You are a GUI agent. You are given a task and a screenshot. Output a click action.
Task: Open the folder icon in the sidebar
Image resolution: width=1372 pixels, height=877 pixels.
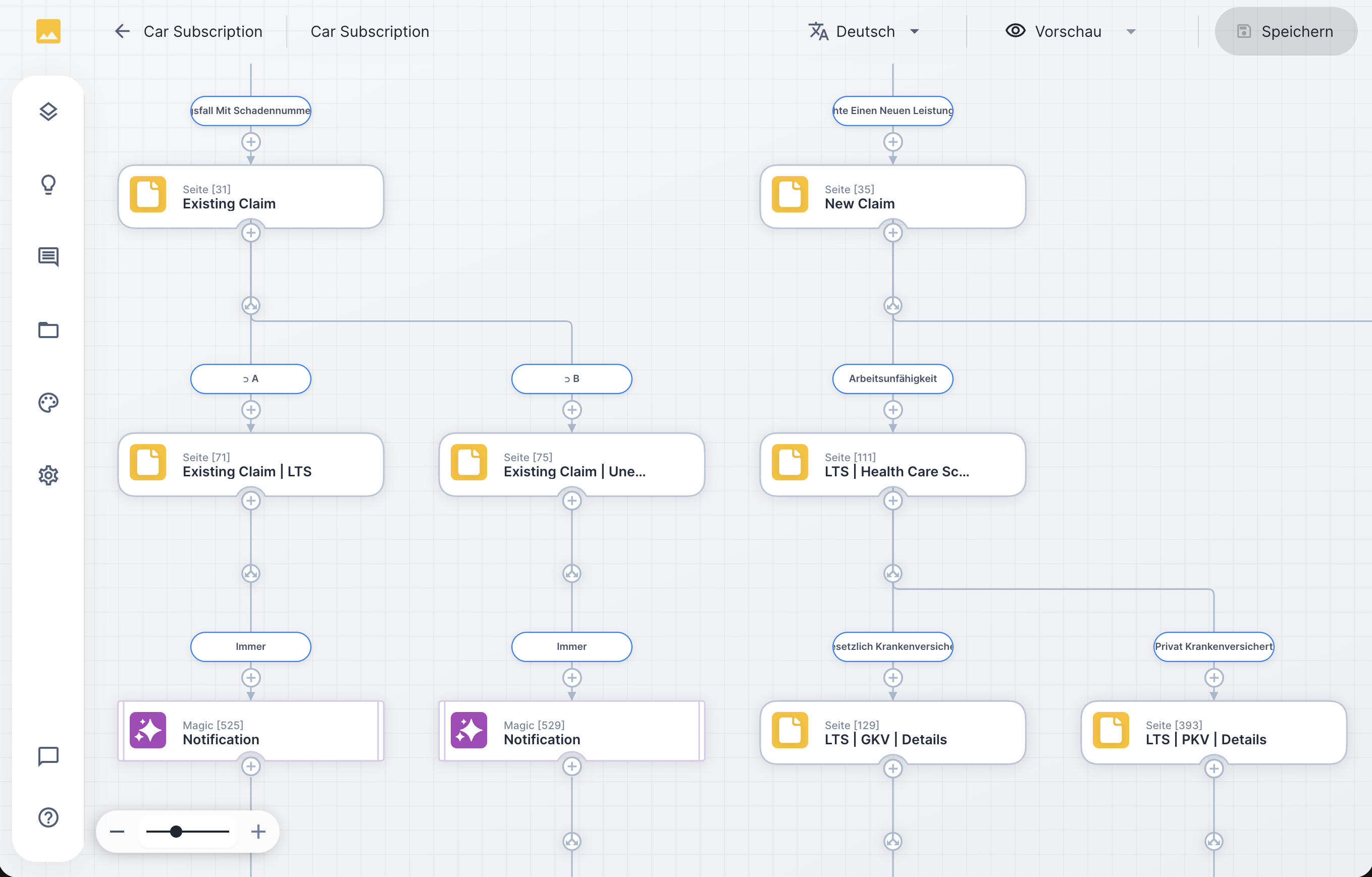tap(48, 330)
